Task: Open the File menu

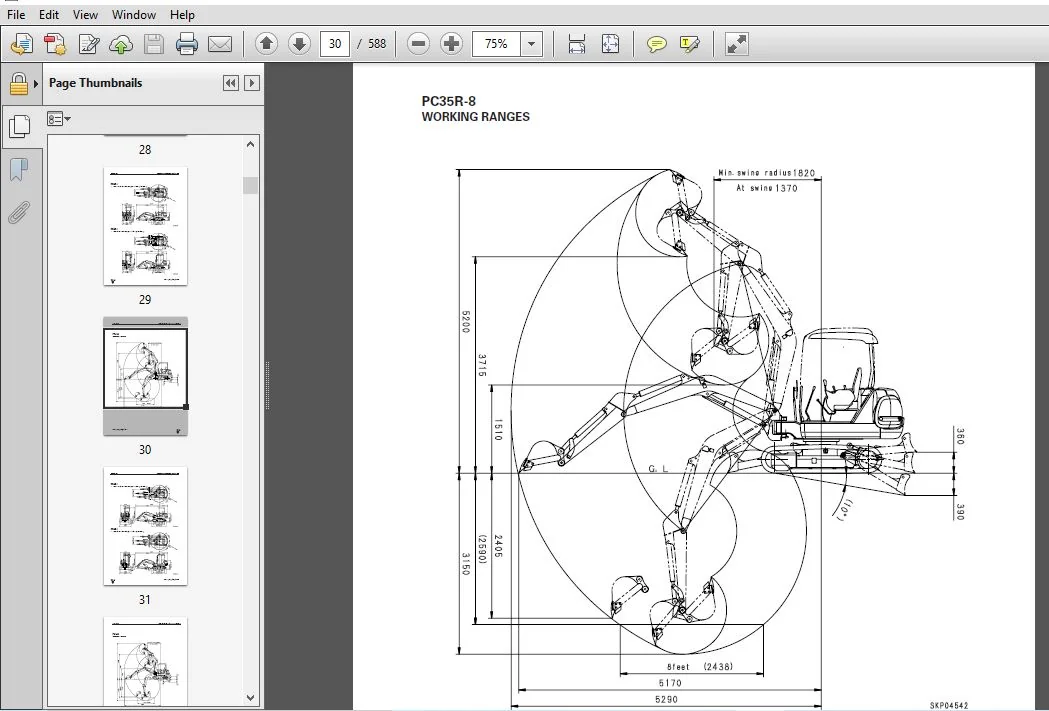Action: click(15, 14)
